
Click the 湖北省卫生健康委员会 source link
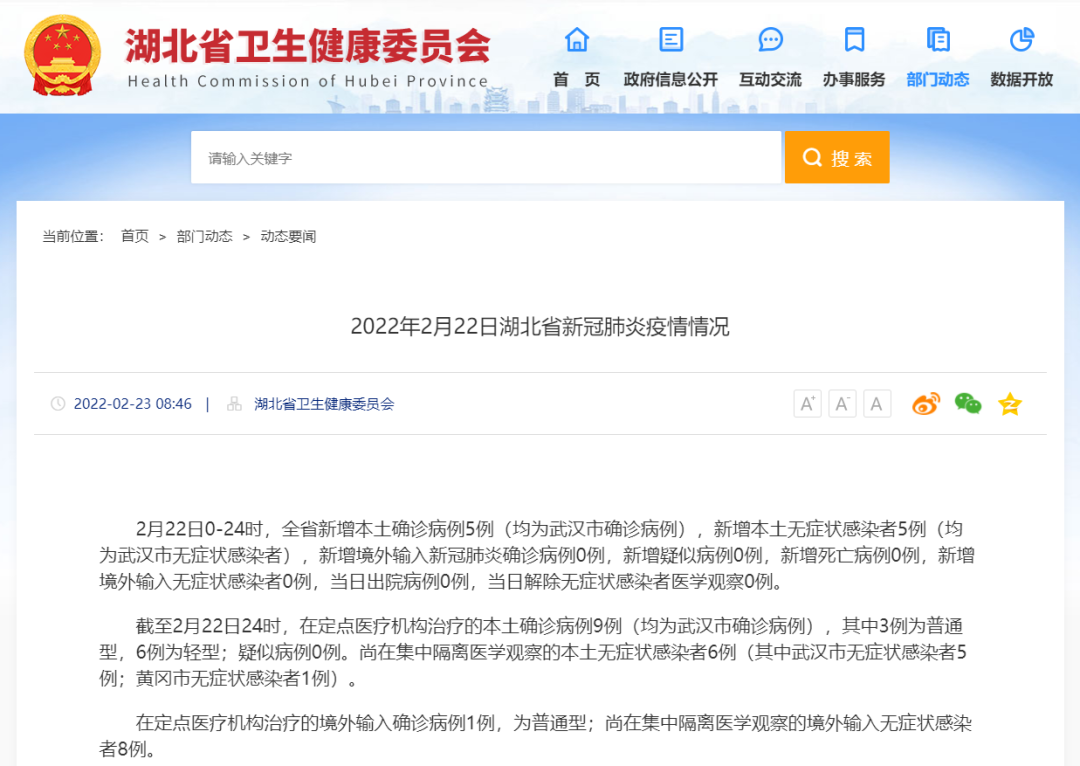[x=324, y=404]
